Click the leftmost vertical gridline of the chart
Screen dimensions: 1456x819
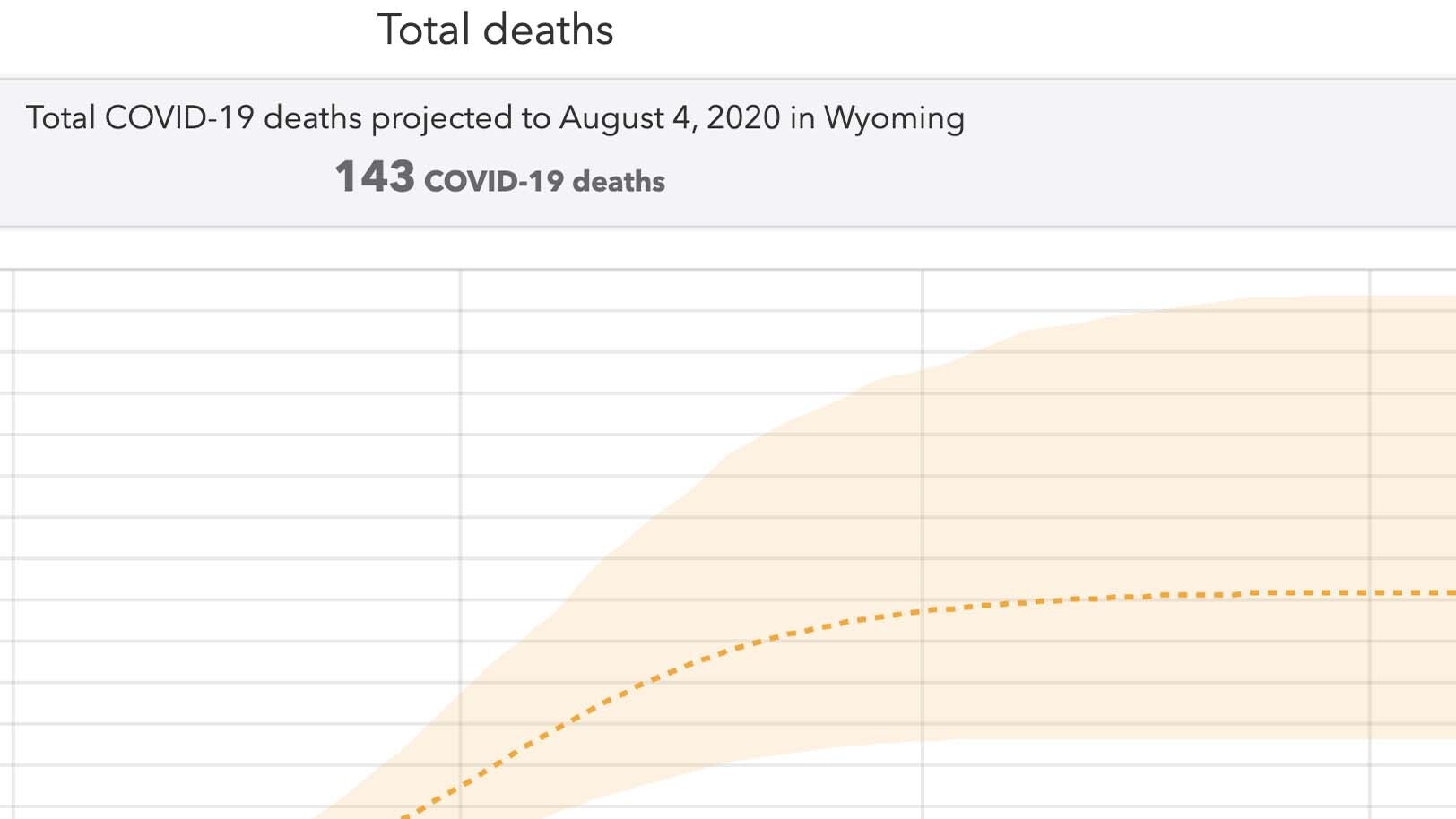point(13,538)
